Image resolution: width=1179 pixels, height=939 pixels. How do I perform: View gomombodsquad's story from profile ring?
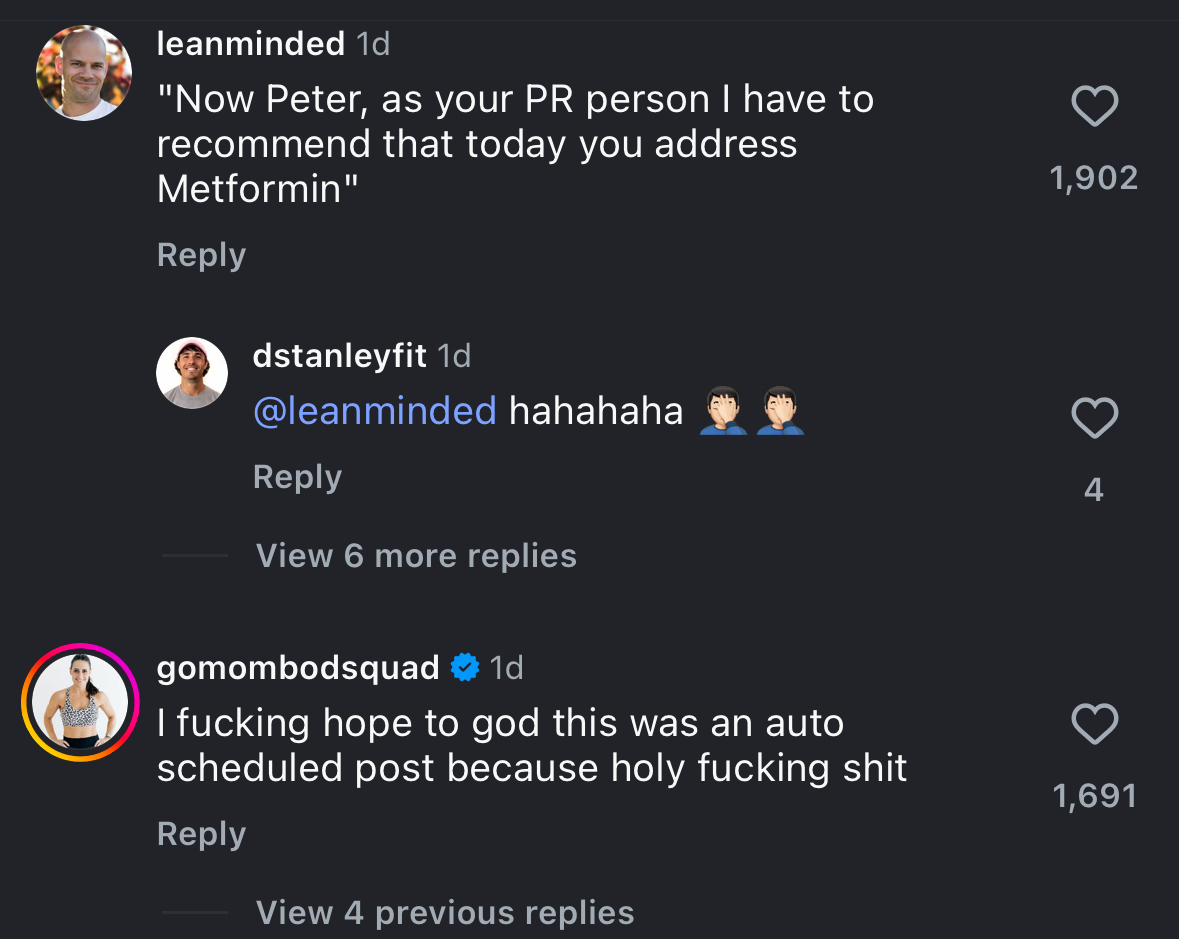pos(80,702)
